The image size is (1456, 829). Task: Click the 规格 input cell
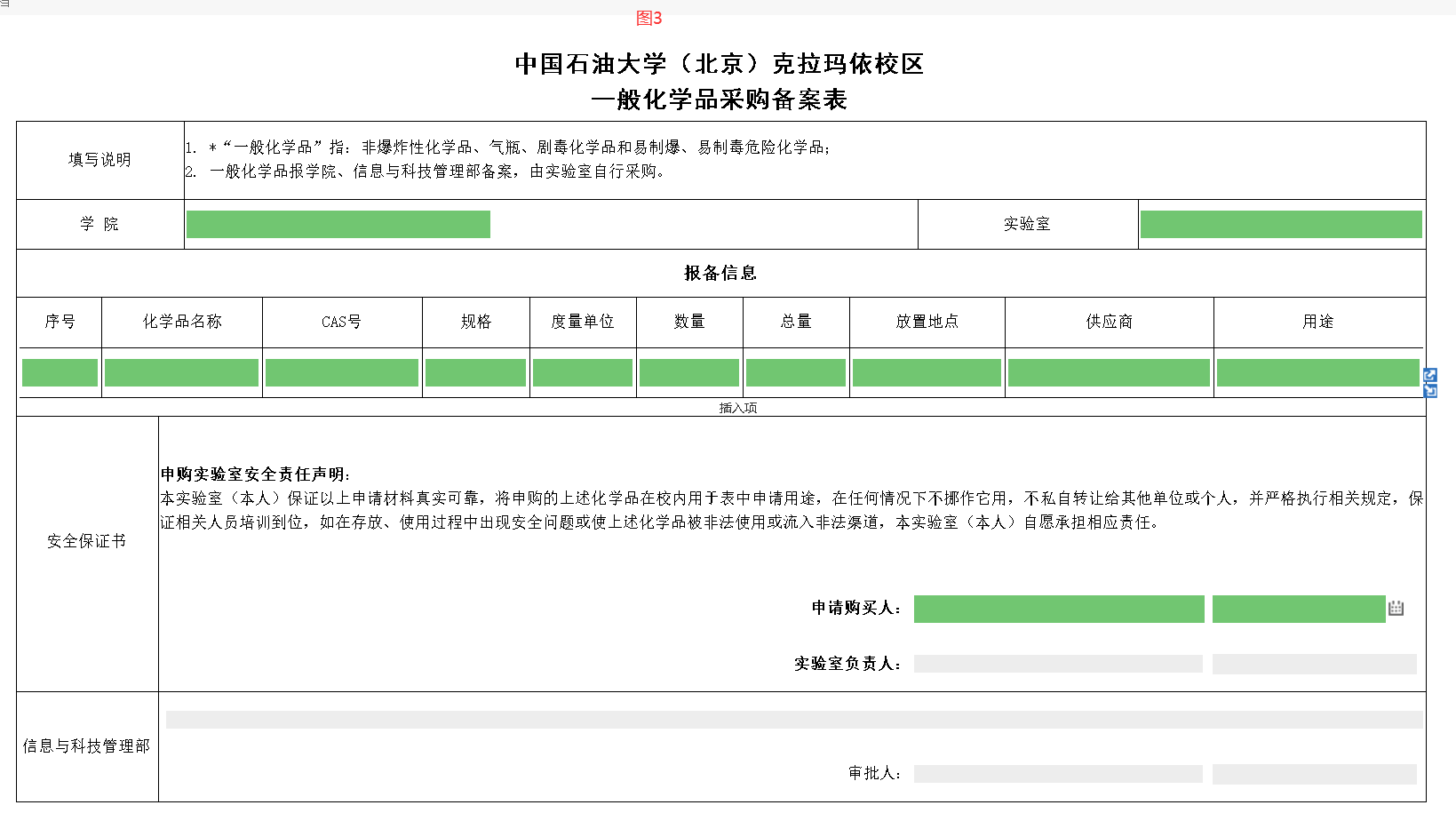475,373
